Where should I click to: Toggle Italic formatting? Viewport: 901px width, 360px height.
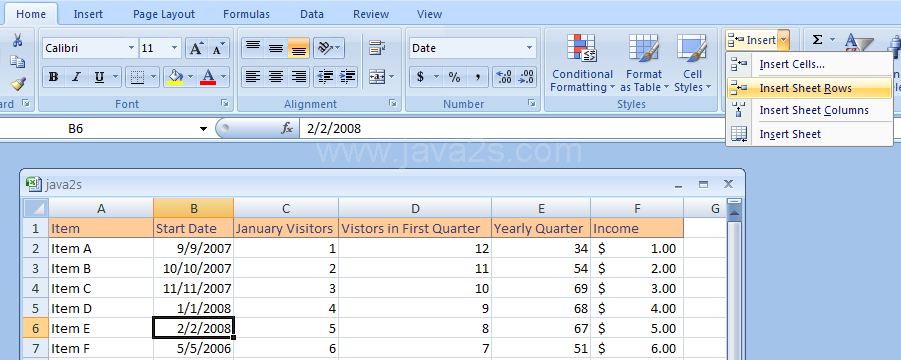coord(76,77)
